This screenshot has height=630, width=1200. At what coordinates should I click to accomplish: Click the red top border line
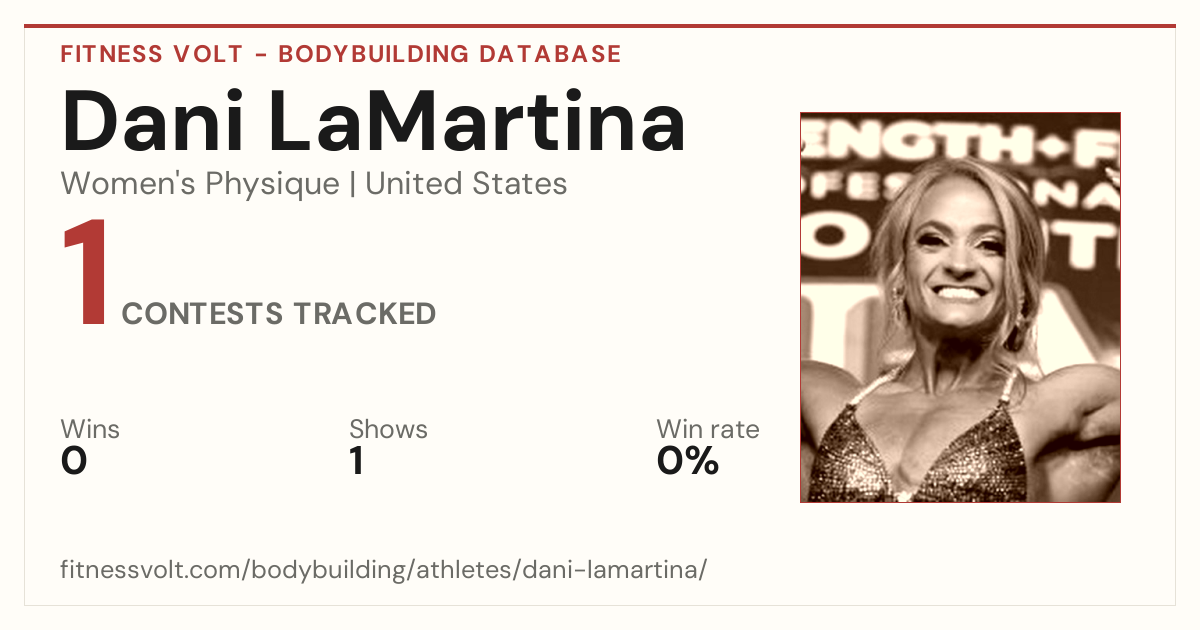tap(600, 26)
